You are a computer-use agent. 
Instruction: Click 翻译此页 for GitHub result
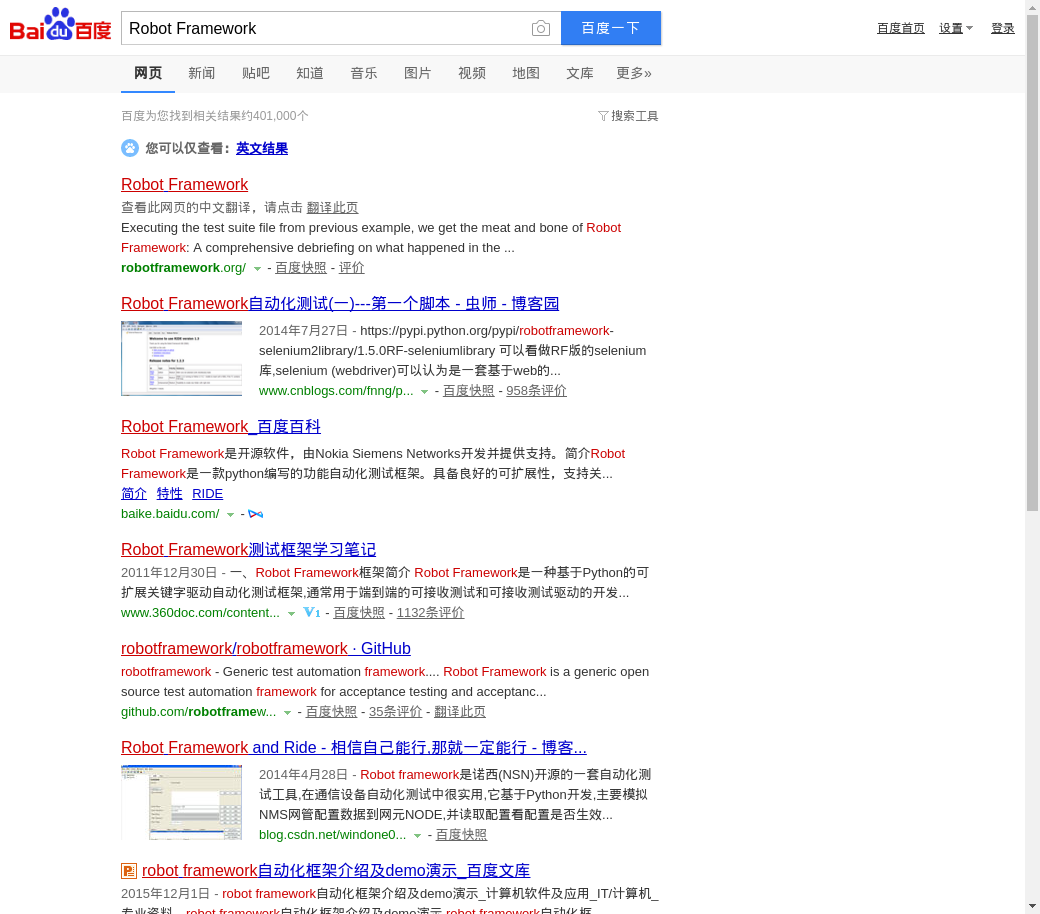(460, 712)
